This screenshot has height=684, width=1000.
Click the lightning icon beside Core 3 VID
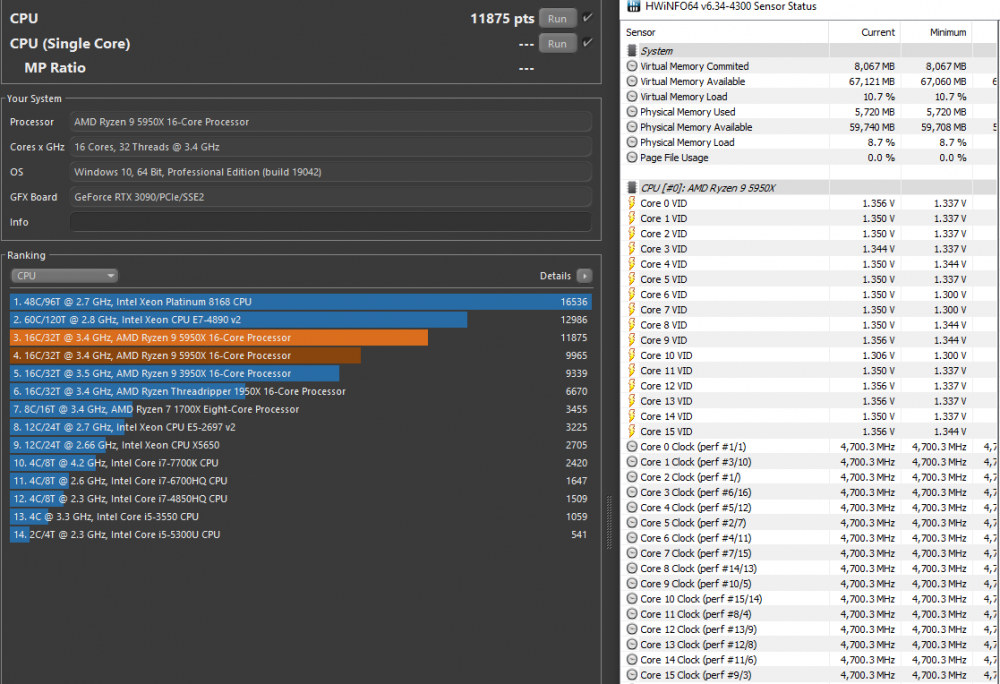point(632,249)
